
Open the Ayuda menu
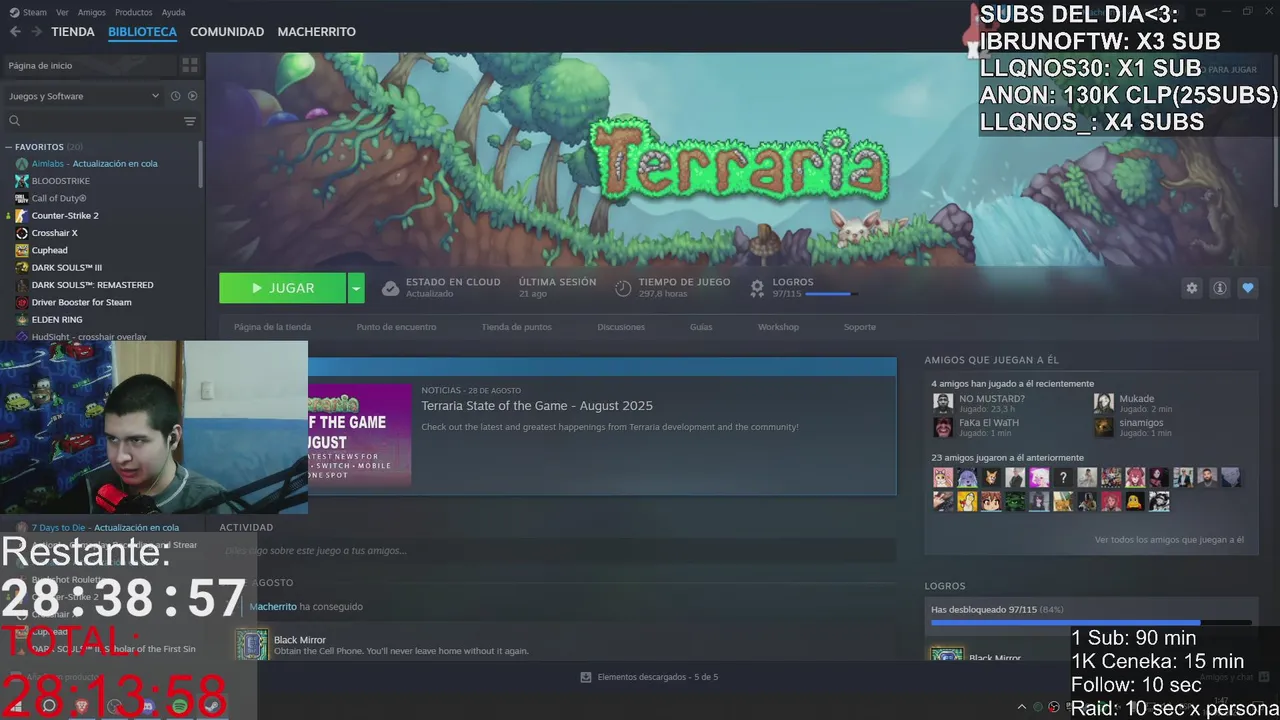pos(173,12)
